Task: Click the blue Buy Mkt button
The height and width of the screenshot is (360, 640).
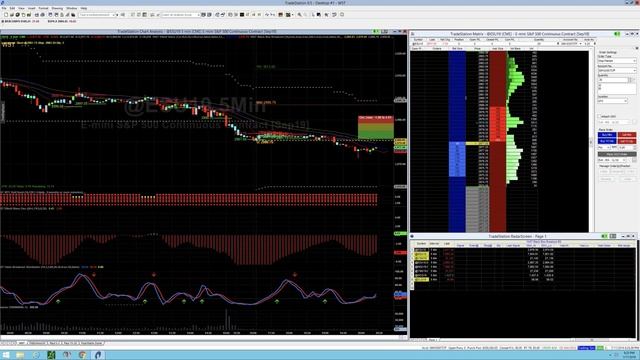Action: click(607, 135)
